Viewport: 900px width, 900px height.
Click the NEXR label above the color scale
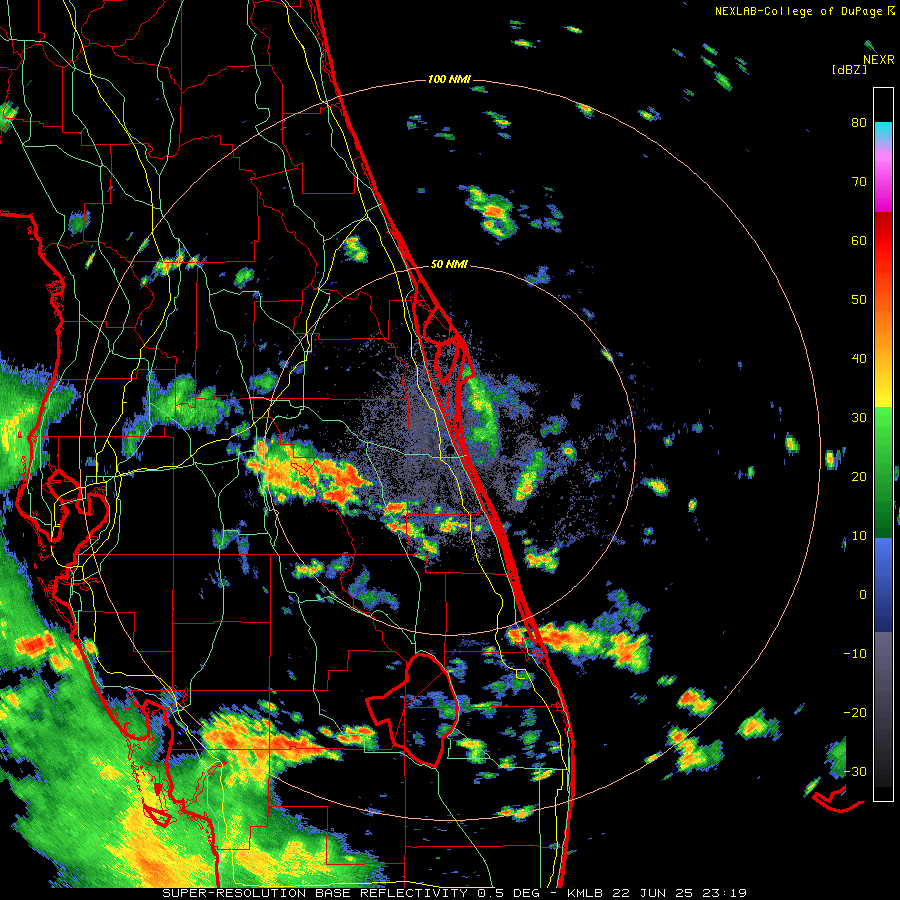tap(879, 60)
